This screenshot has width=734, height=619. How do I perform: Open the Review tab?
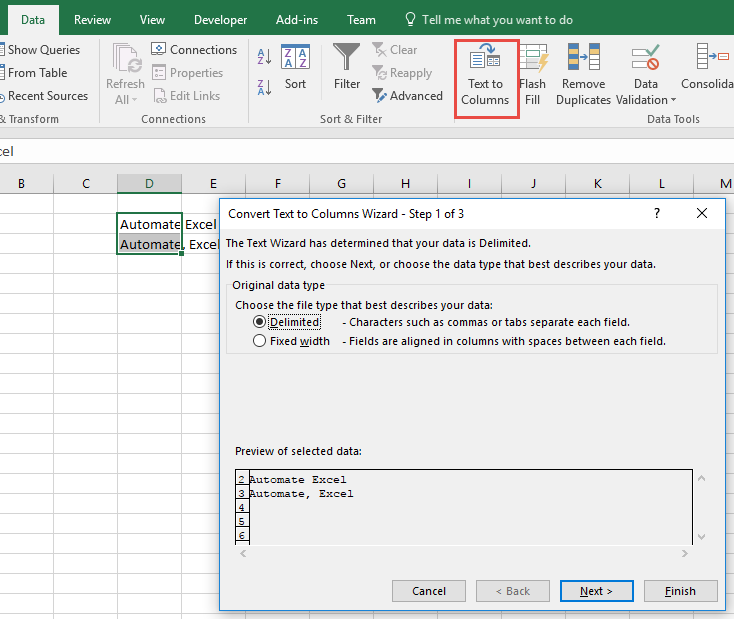[92, 20]
